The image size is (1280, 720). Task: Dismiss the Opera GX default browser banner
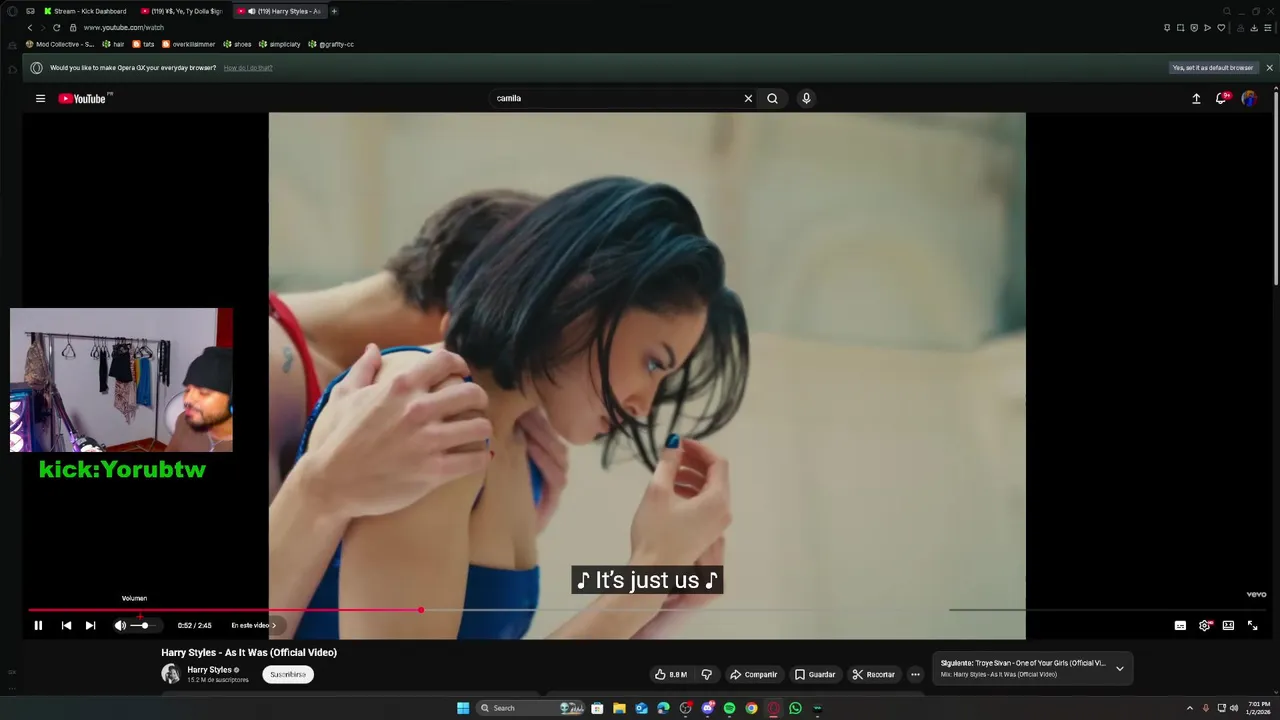(1270, 68)
